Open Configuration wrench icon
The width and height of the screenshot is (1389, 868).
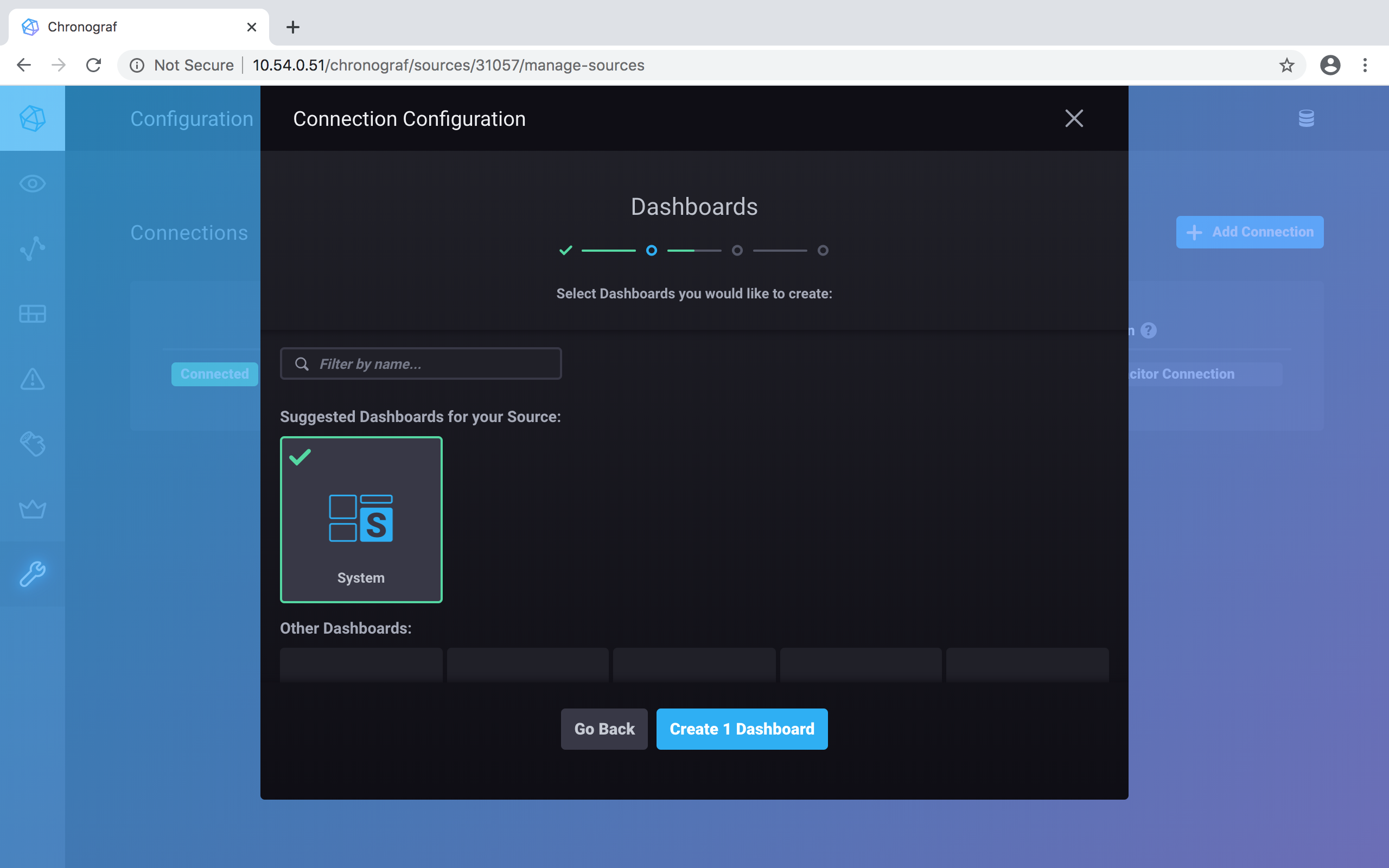32,574
